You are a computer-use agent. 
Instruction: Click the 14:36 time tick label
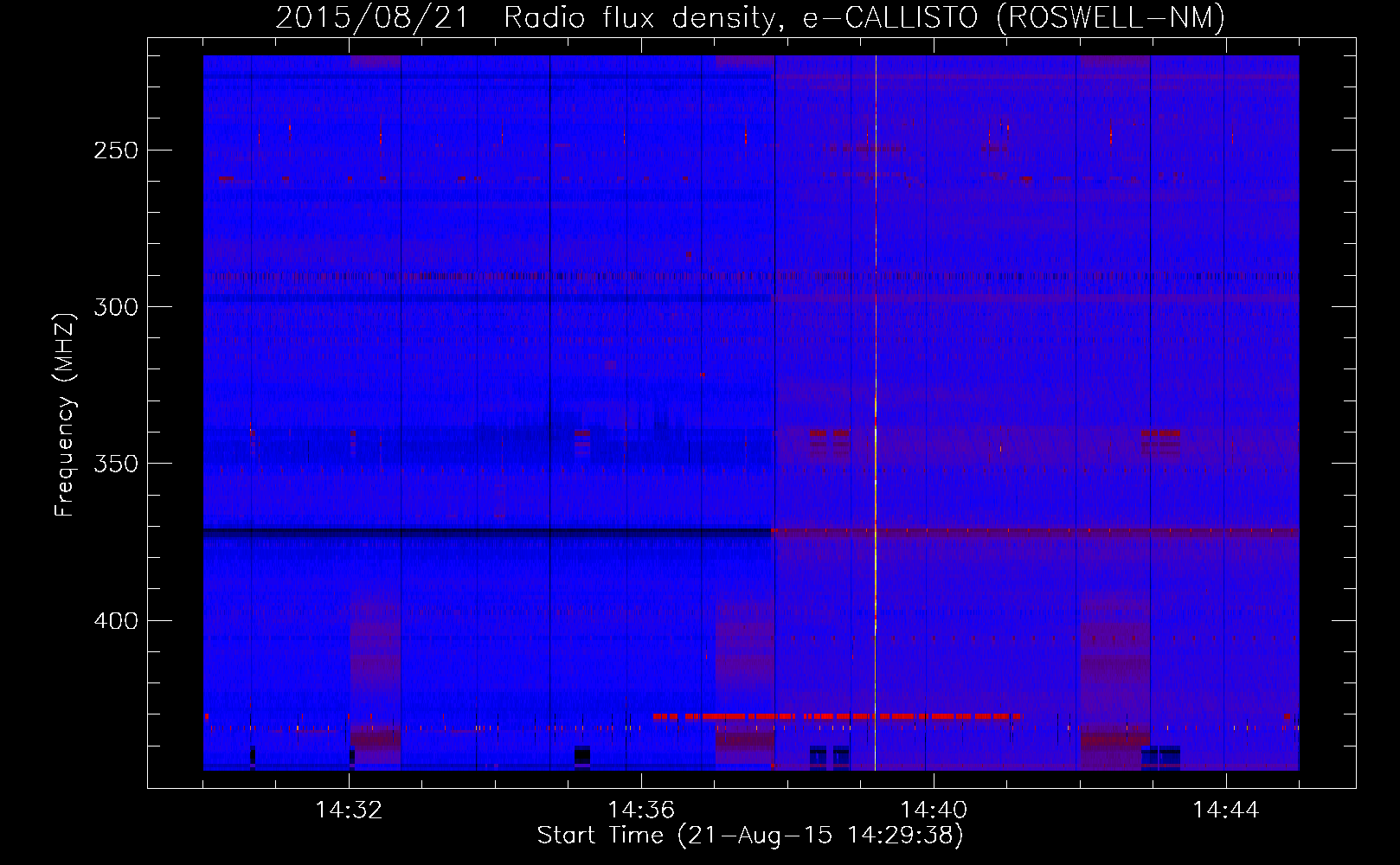point(641,810)
